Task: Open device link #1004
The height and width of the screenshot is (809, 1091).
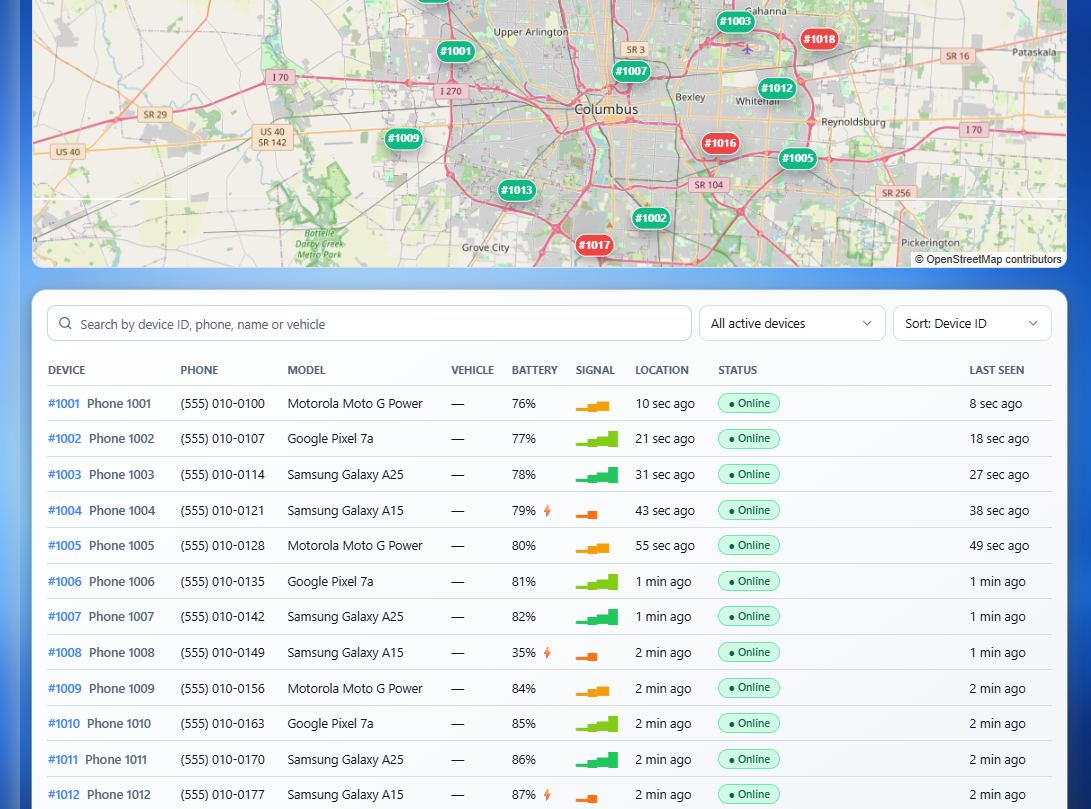Action: 65,511
